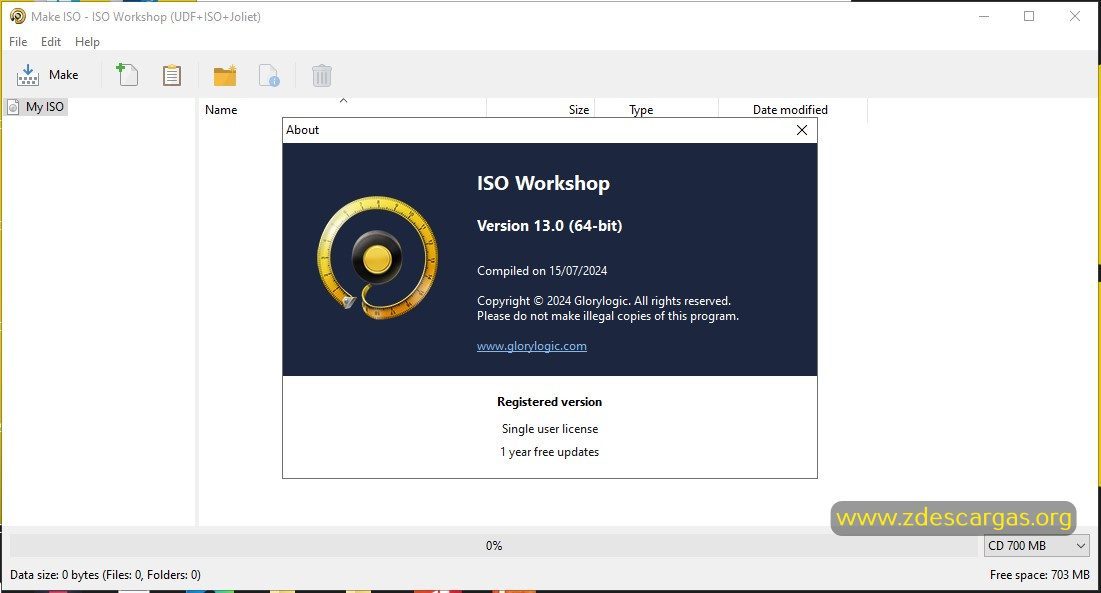This screenshot has height=593, width=1101.
Task: Open the www.glorylogic.com link
Action: [532, 346]
